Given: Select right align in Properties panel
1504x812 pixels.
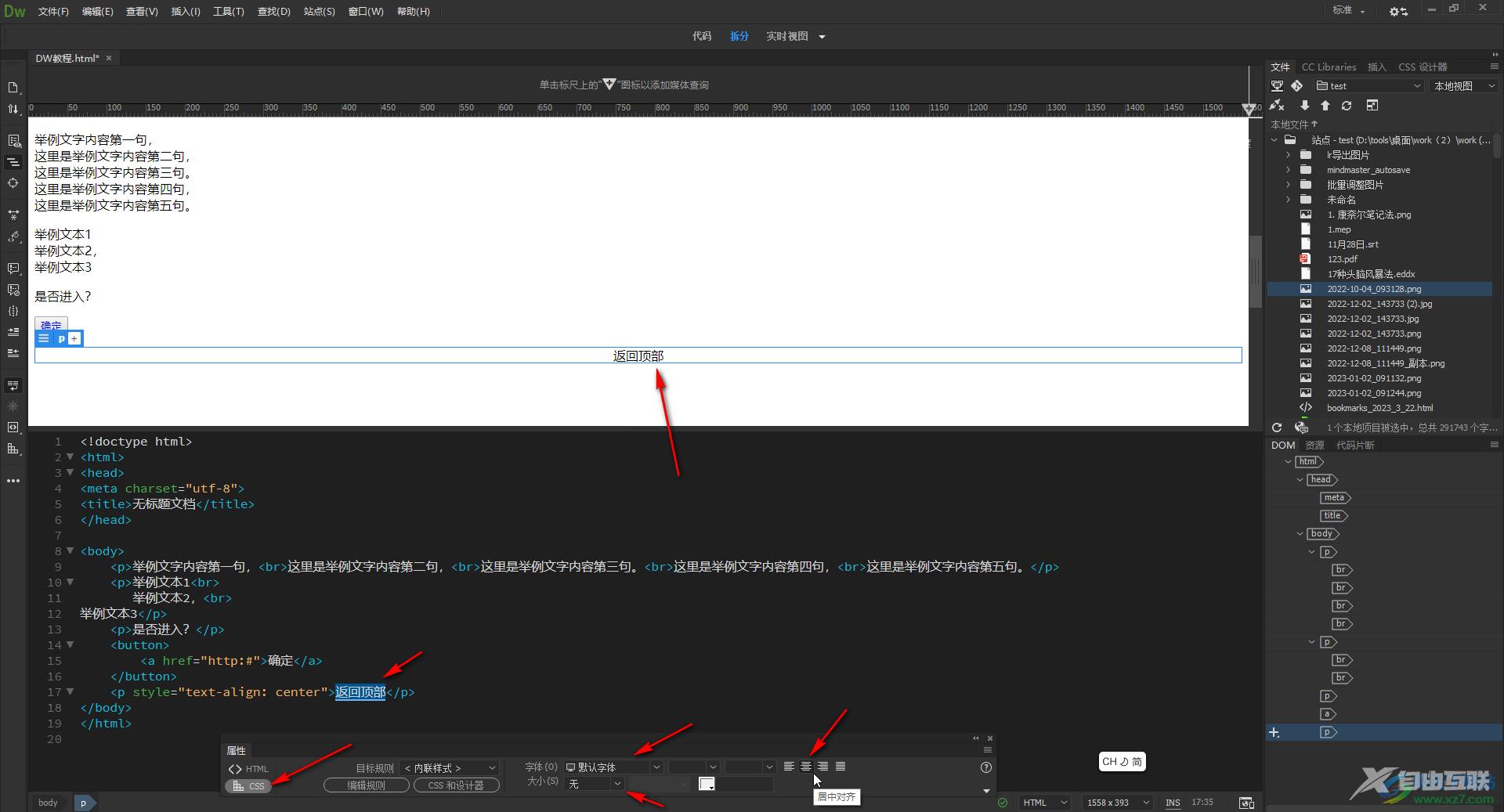Looking at the screenshot, I should 823,767.
